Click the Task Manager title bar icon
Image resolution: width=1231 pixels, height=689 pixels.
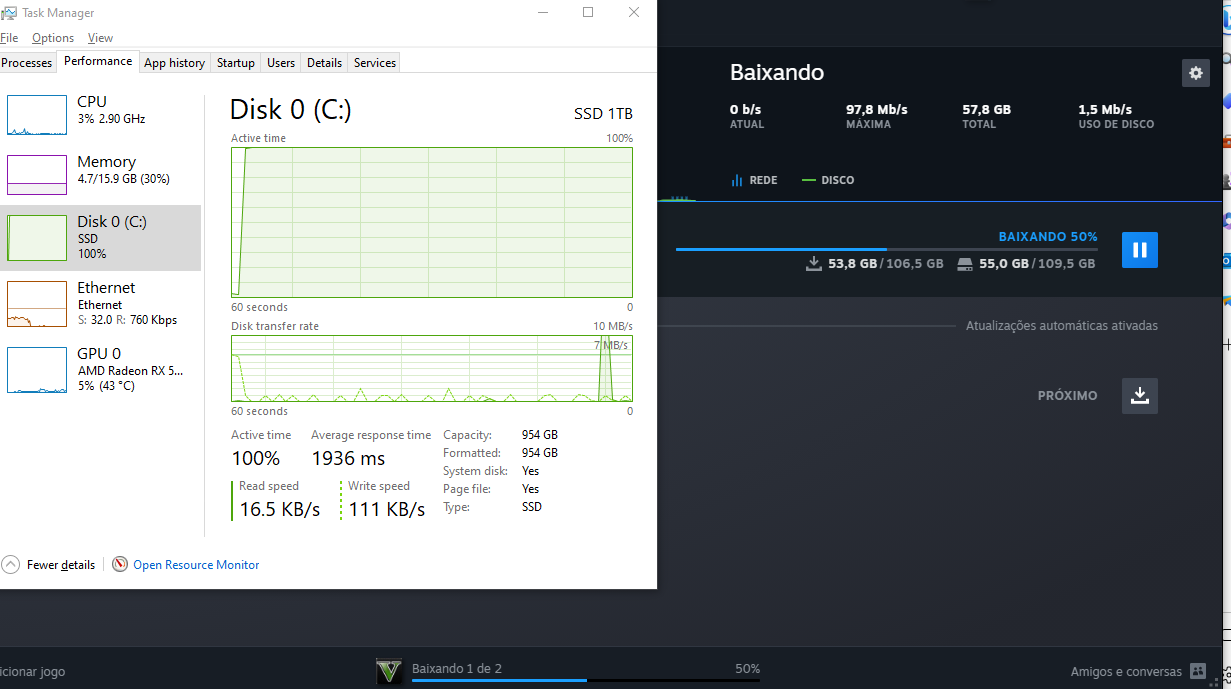click(x=8, y=13)
